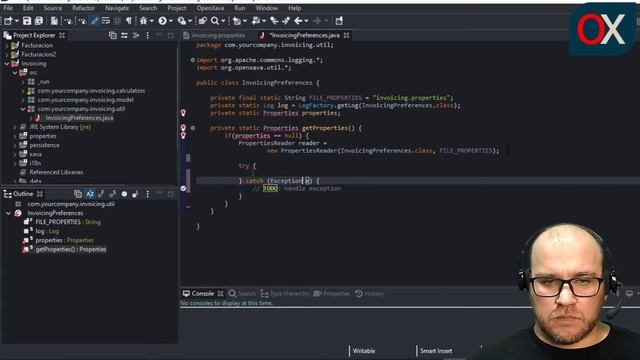The image size is (640, 360).
Task: Click the task marker beside TODO comment
Action: coord(183,188)
